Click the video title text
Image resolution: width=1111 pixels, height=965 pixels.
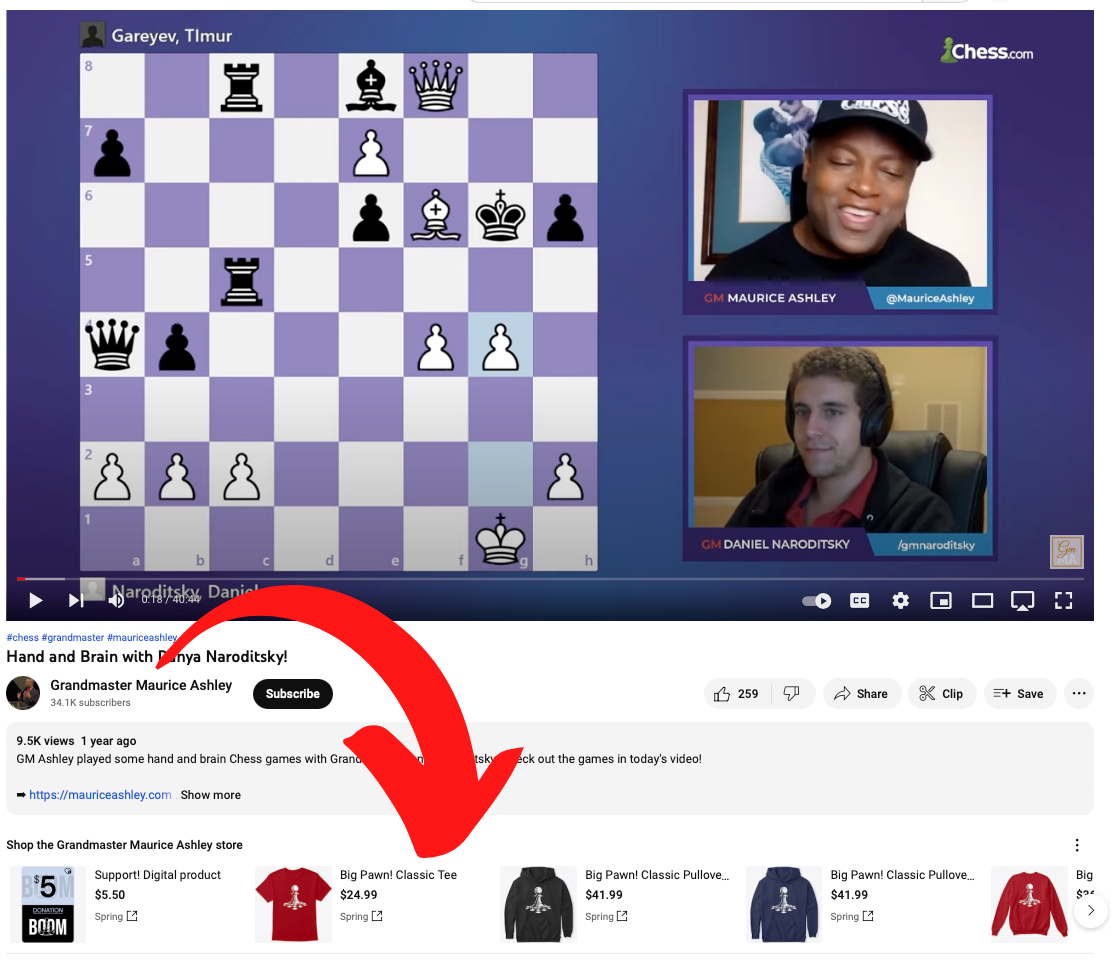(147, 657)
